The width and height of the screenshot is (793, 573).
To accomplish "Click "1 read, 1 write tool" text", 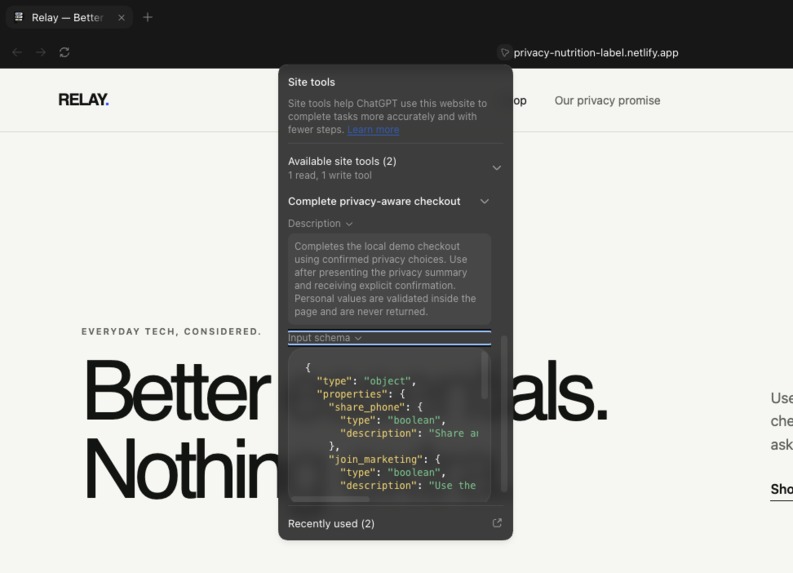I will coord(330,175).
